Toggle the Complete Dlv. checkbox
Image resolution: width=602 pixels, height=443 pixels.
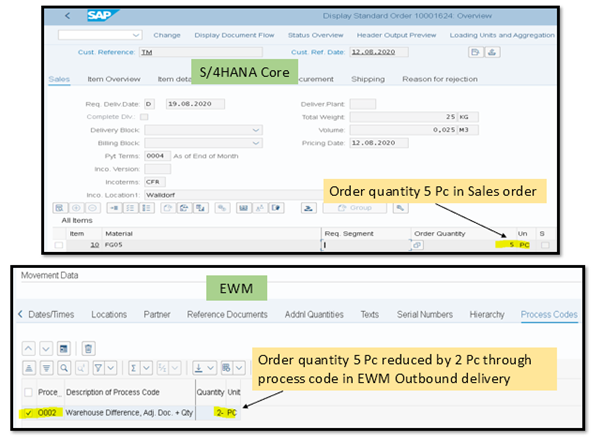(143, 116)
